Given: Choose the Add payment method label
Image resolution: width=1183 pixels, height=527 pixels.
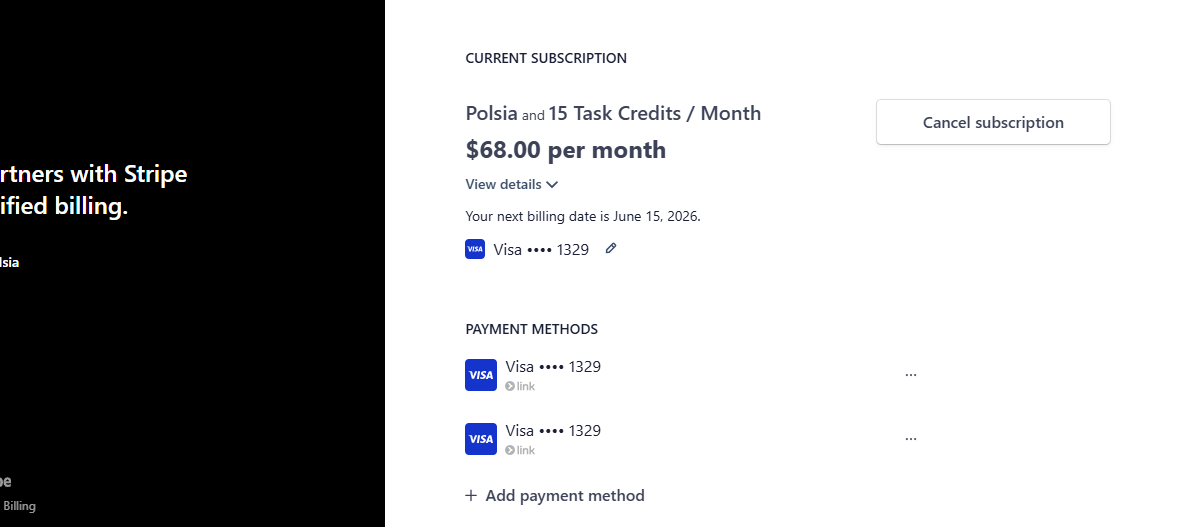Looking at the screenshot, I should [565, 495].
